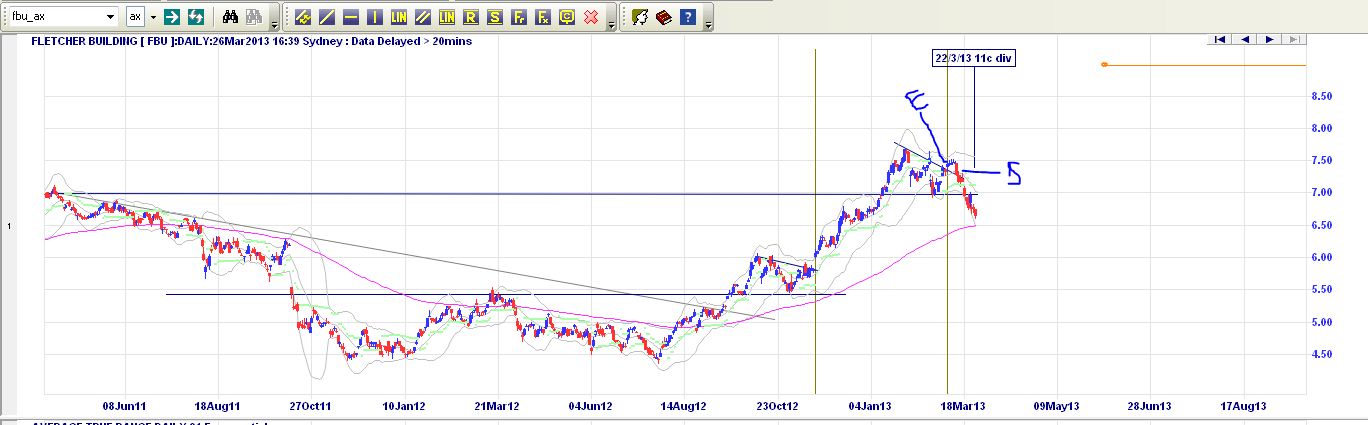This screenshot has width=1368, height=425.
Task: Click the 22/3/13 11c div label
Action: (975, 59)
